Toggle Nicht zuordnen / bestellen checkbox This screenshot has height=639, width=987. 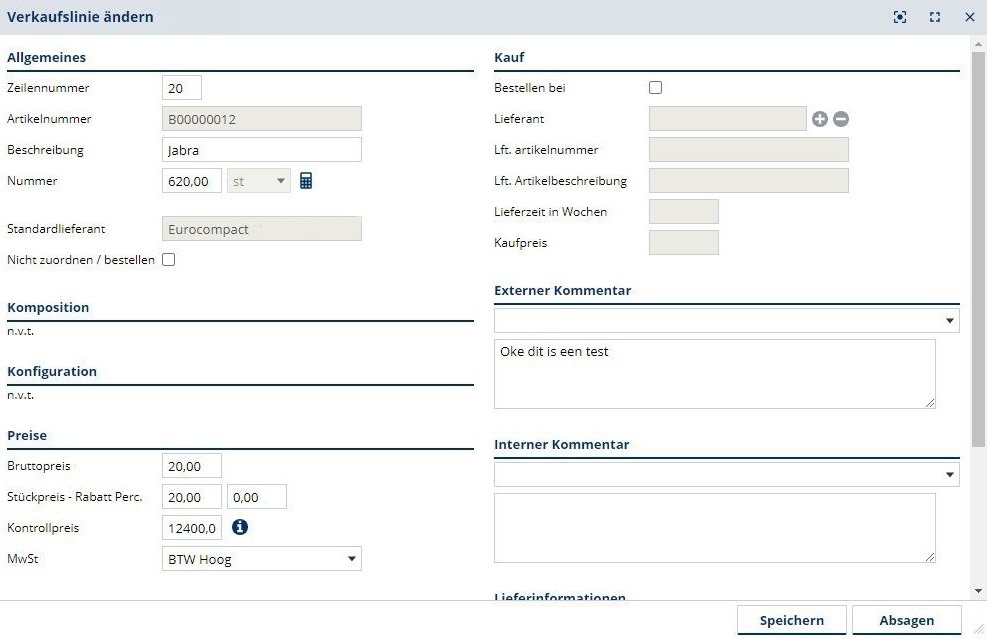point(168,260)
